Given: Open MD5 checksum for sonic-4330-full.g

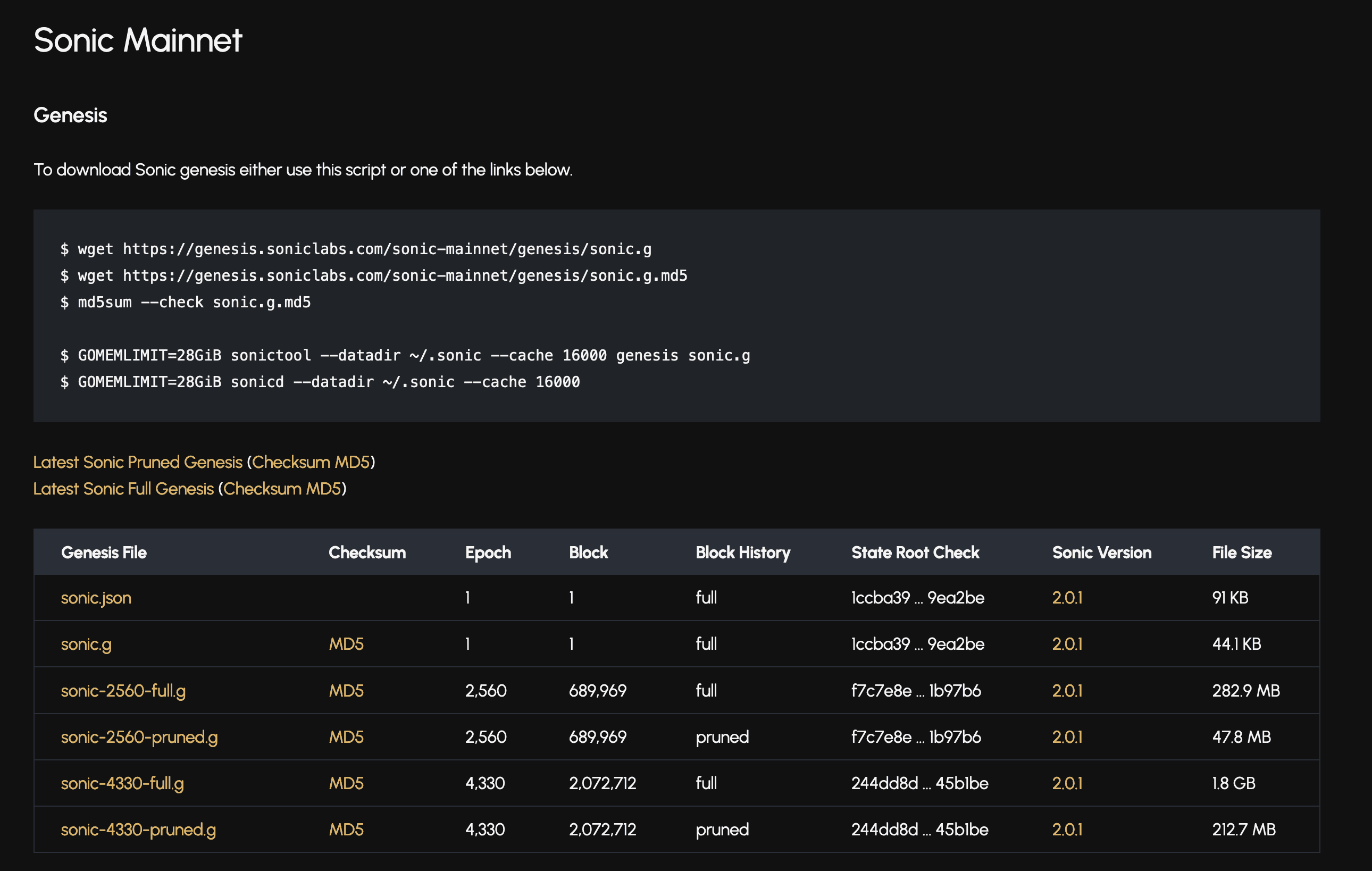Looking at the screenshot, I should 346,783.
